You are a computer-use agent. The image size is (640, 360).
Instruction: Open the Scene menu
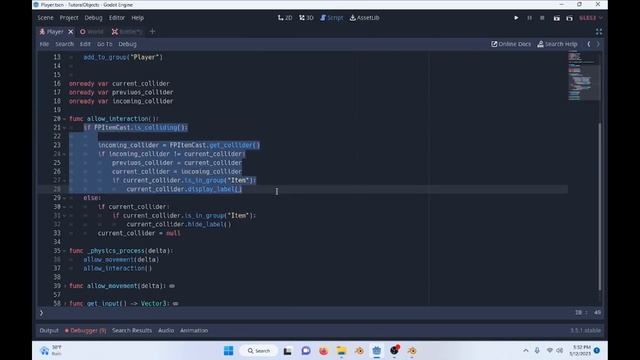(45, 18)
